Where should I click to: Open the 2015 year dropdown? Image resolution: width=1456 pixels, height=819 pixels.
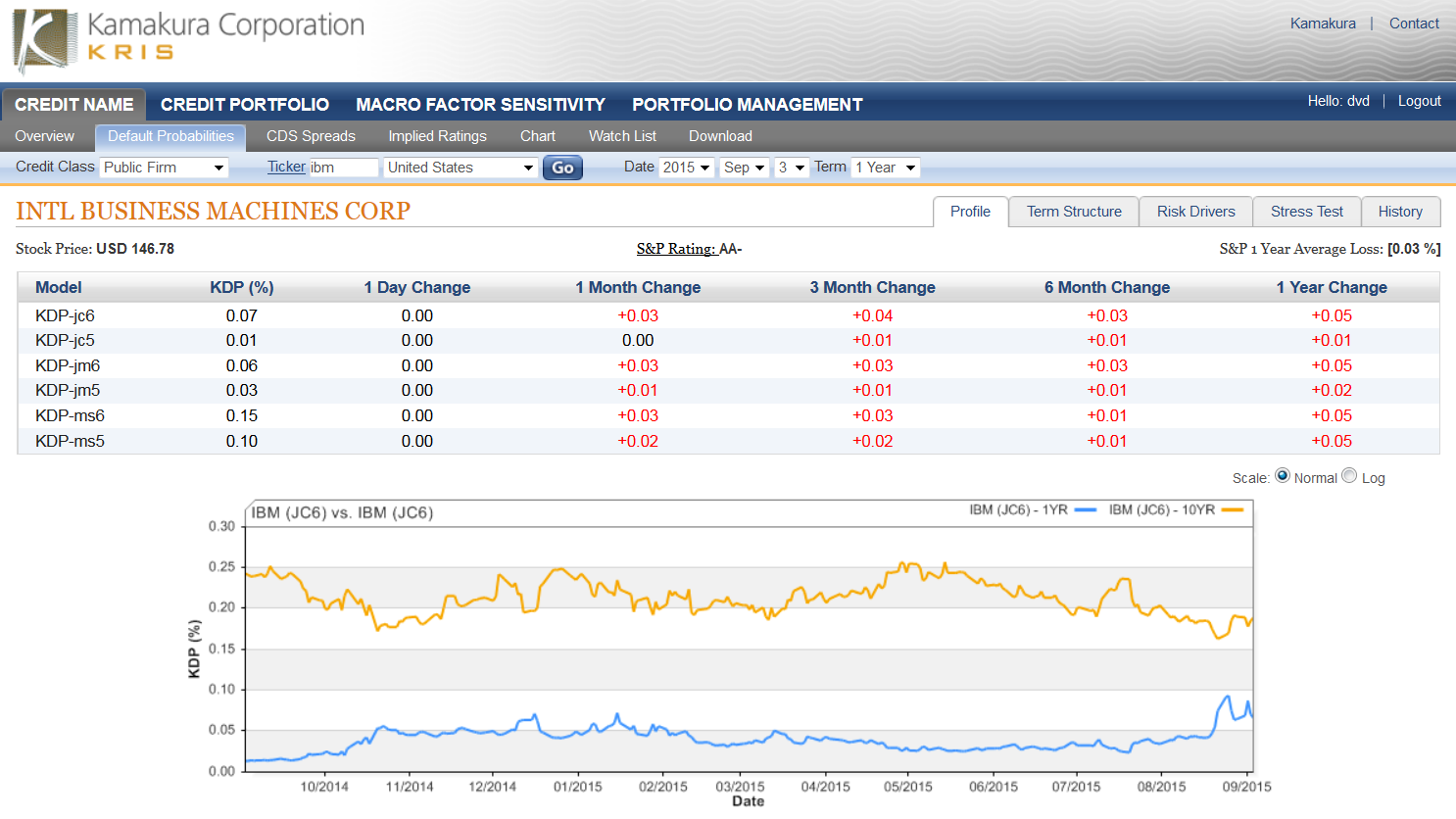point(686,168)
